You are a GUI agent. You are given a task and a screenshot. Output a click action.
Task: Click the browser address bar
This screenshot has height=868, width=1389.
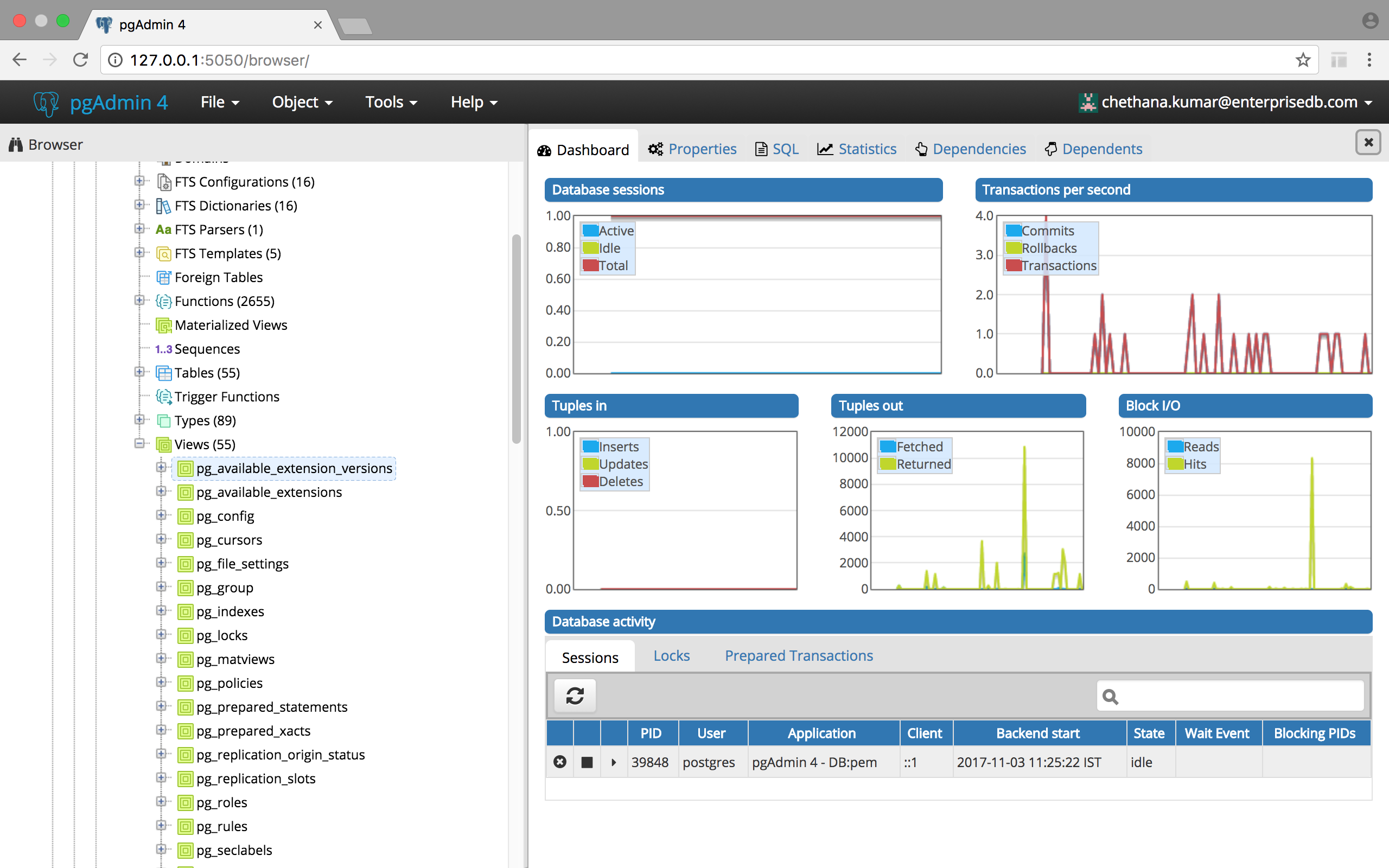point(710,60)
